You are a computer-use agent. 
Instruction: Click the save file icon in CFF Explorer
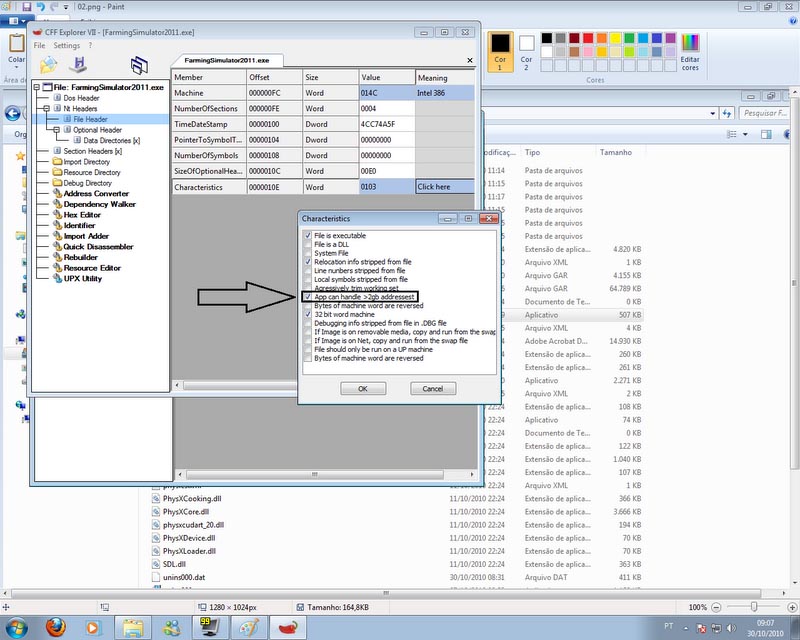[x=77, y=64]
